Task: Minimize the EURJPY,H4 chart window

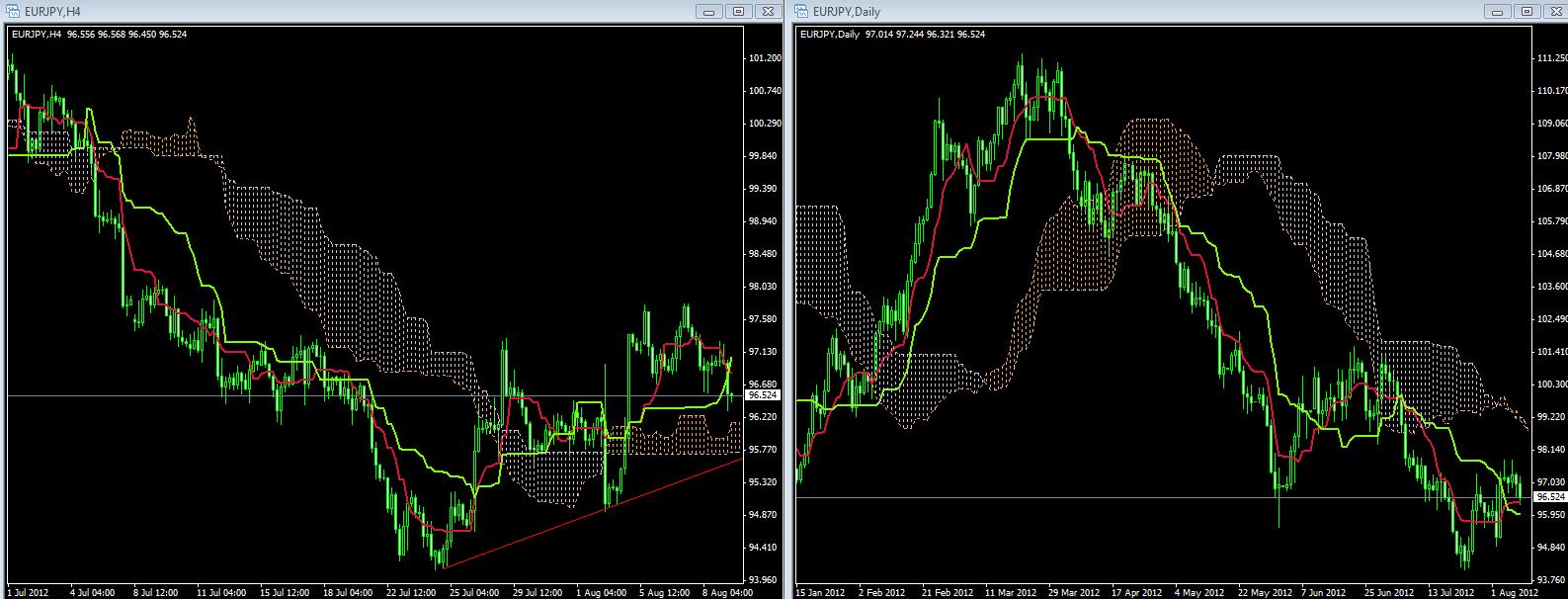Action: (x=709, y=11)
